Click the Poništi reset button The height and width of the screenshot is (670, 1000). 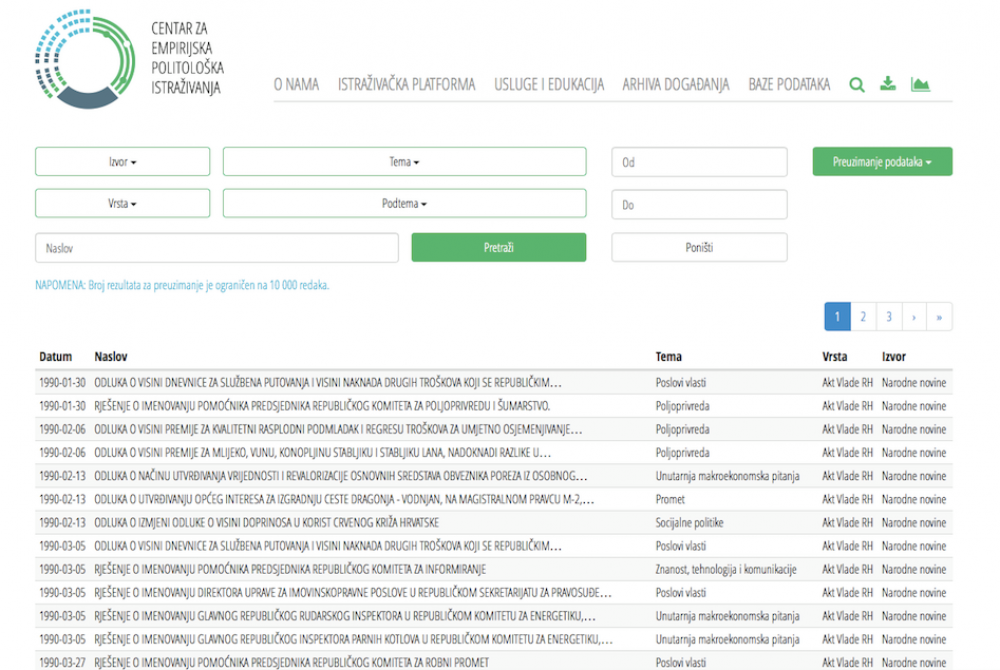pos(699,247)
